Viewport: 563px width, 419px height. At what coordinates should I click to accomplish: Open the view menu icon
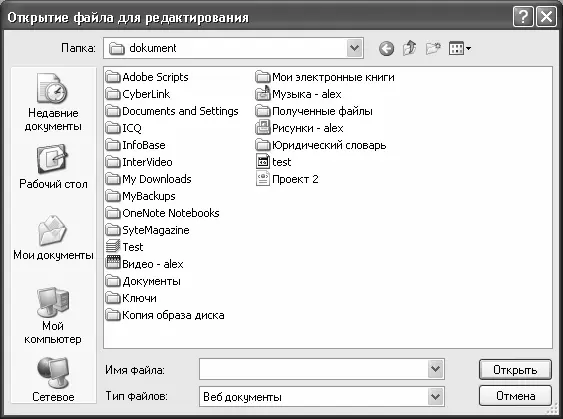pos(460,48)
